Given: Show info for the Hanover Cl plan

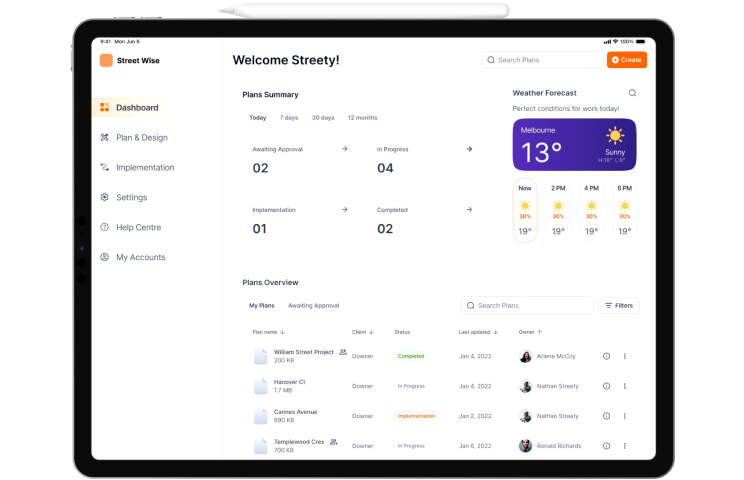Looking at the screenshot, I should 606,386.
